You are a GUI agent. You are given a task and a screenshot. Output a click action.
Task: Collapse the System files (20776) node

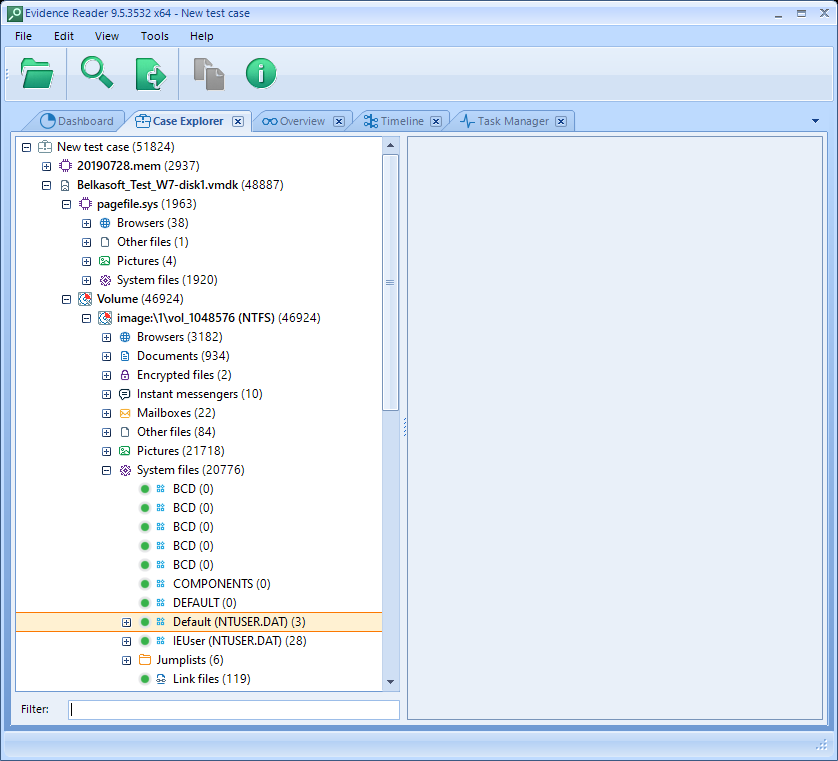[106, 470]
